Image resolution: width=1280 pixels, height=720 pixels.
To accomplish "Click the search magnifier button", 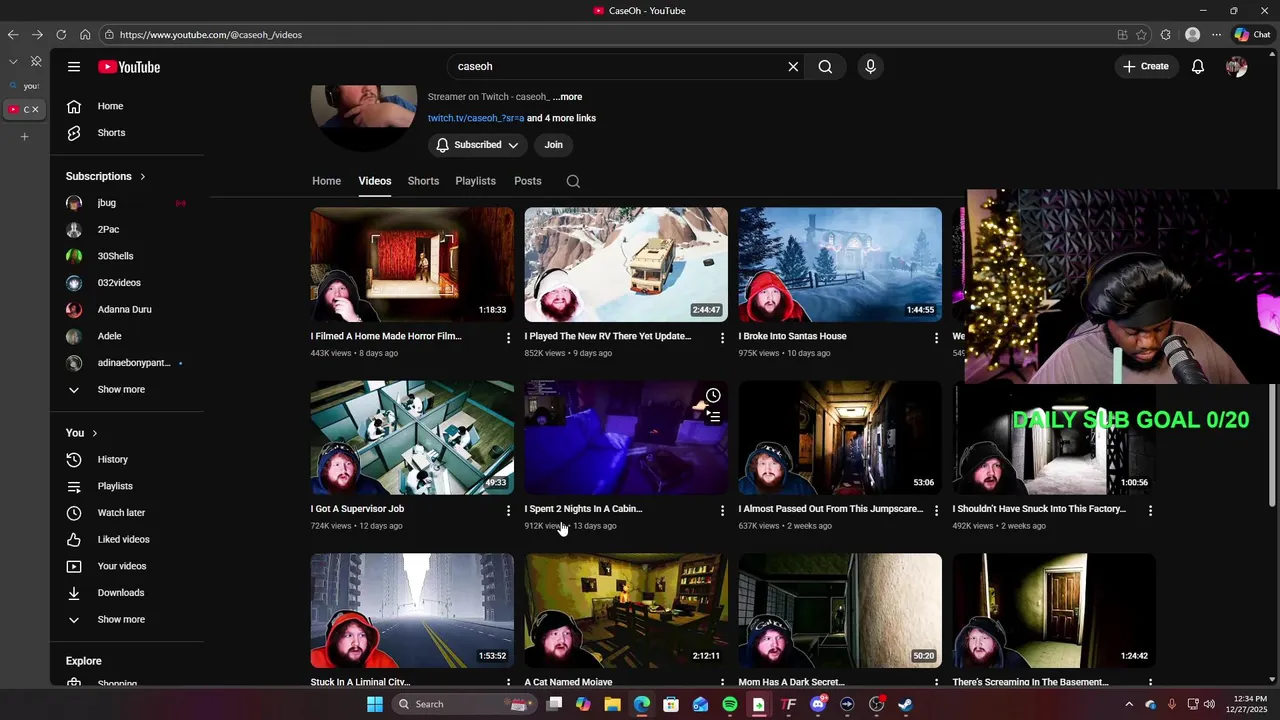I will click(825, 67).
